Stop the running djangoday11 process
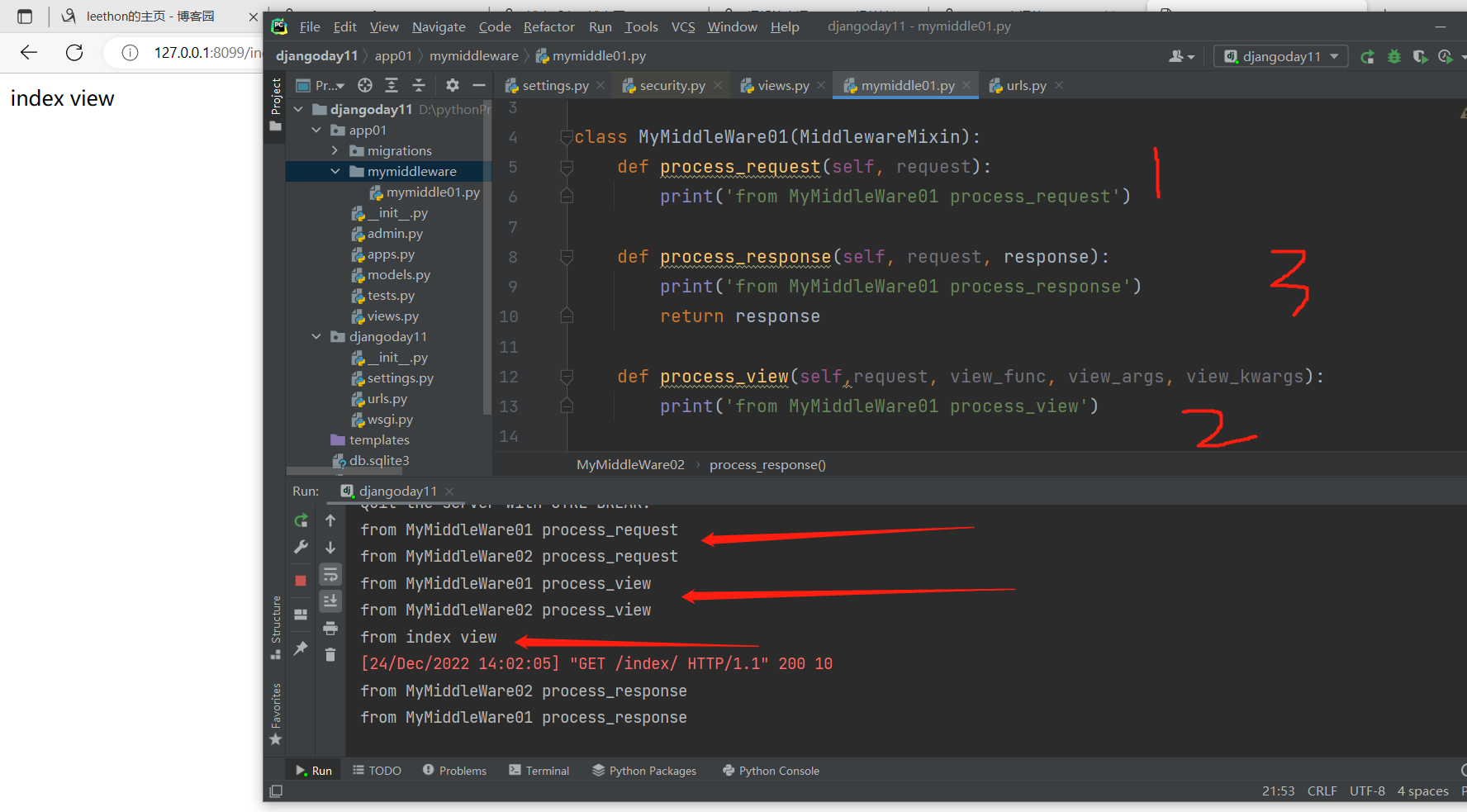 click(x=301, y=581)
